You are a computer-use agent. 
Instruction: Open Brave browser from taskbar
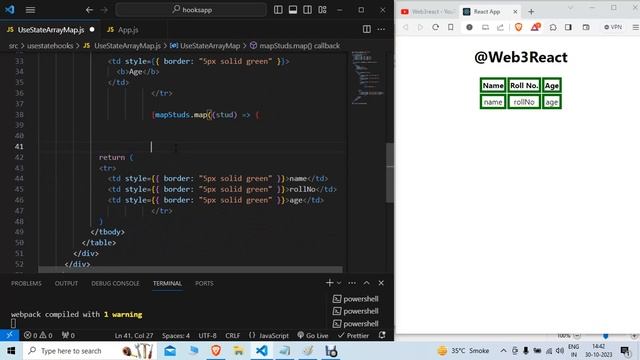point(216,351)
